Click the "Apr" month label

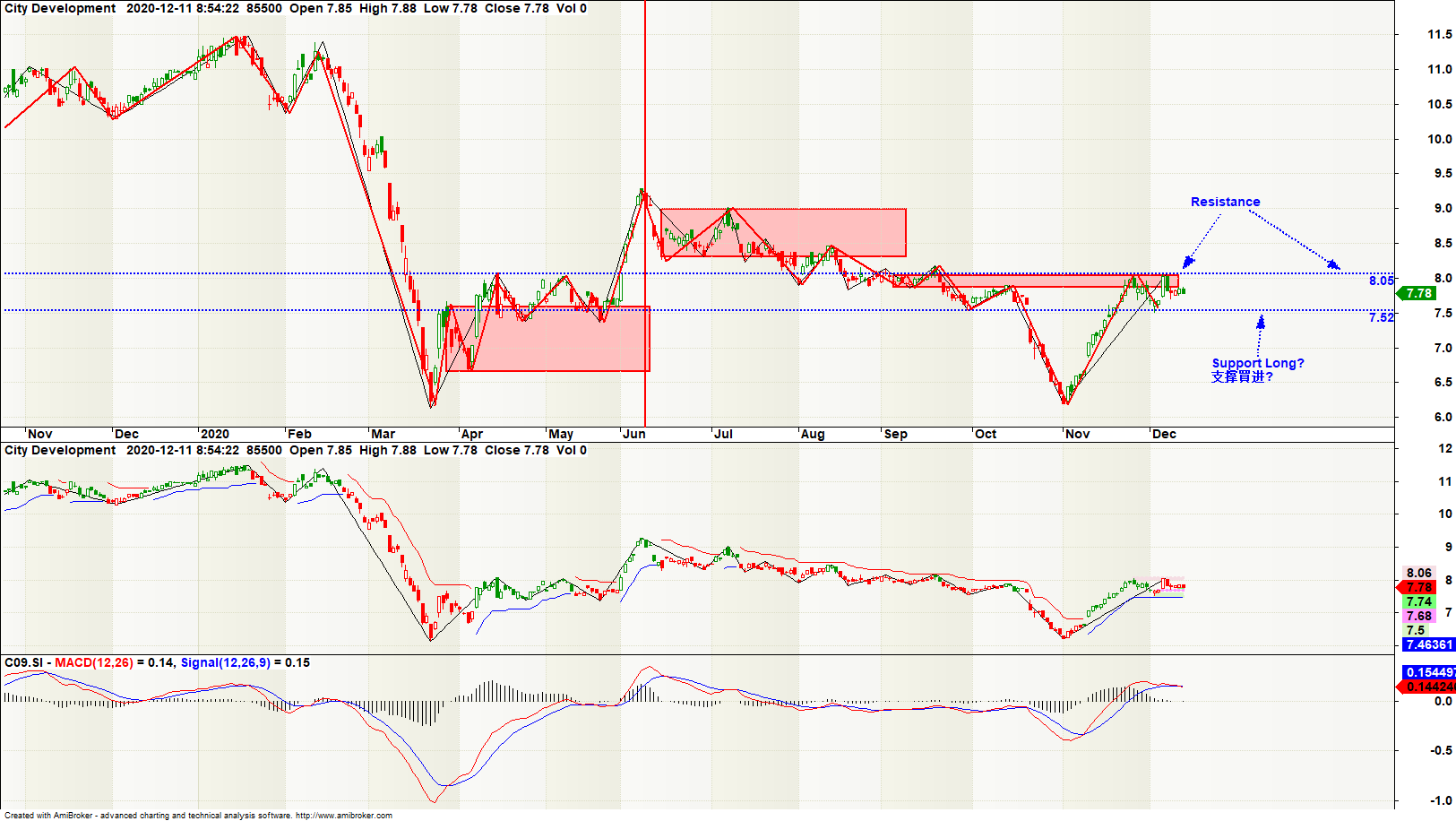(471, 434)
